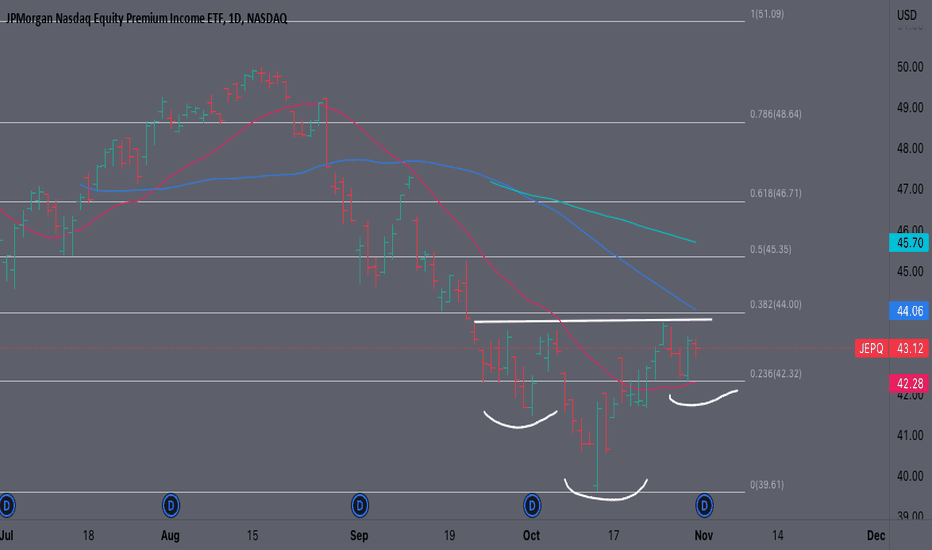Click the white neckline trendline drawing
932x550 pixels.
(x=593, y=321)
